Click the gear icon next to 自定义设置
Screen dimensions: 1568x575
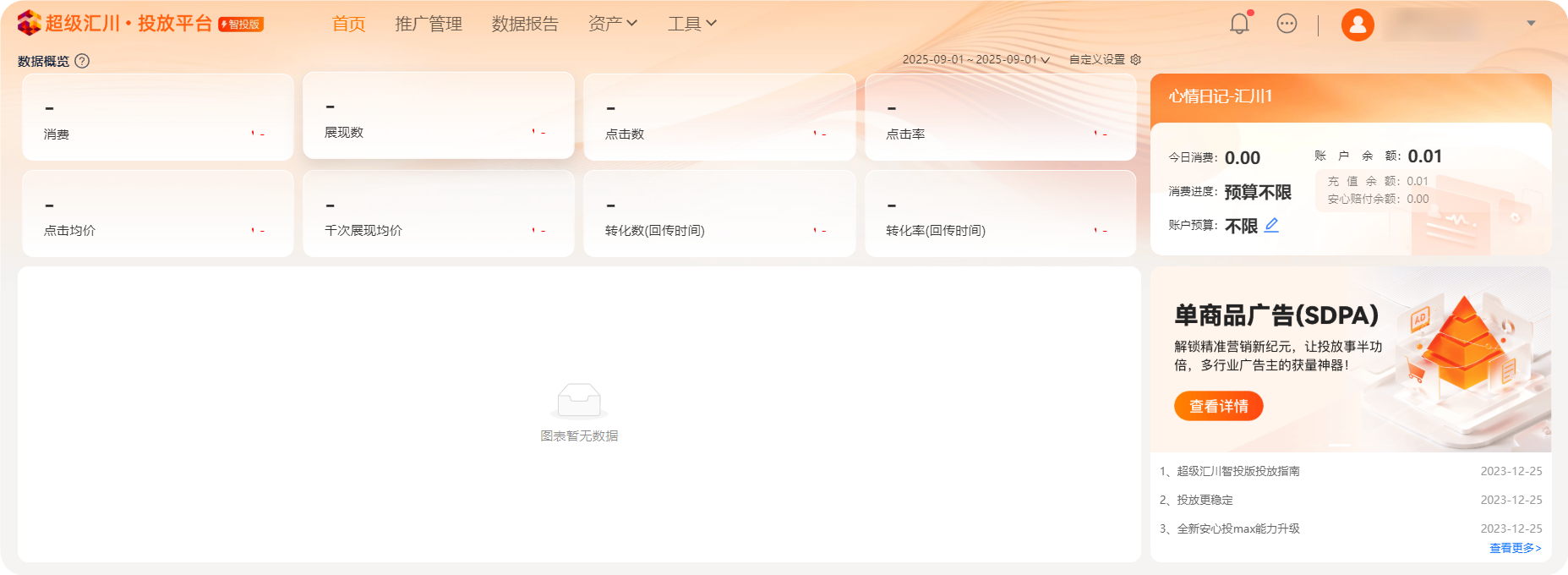[1136, 59]
